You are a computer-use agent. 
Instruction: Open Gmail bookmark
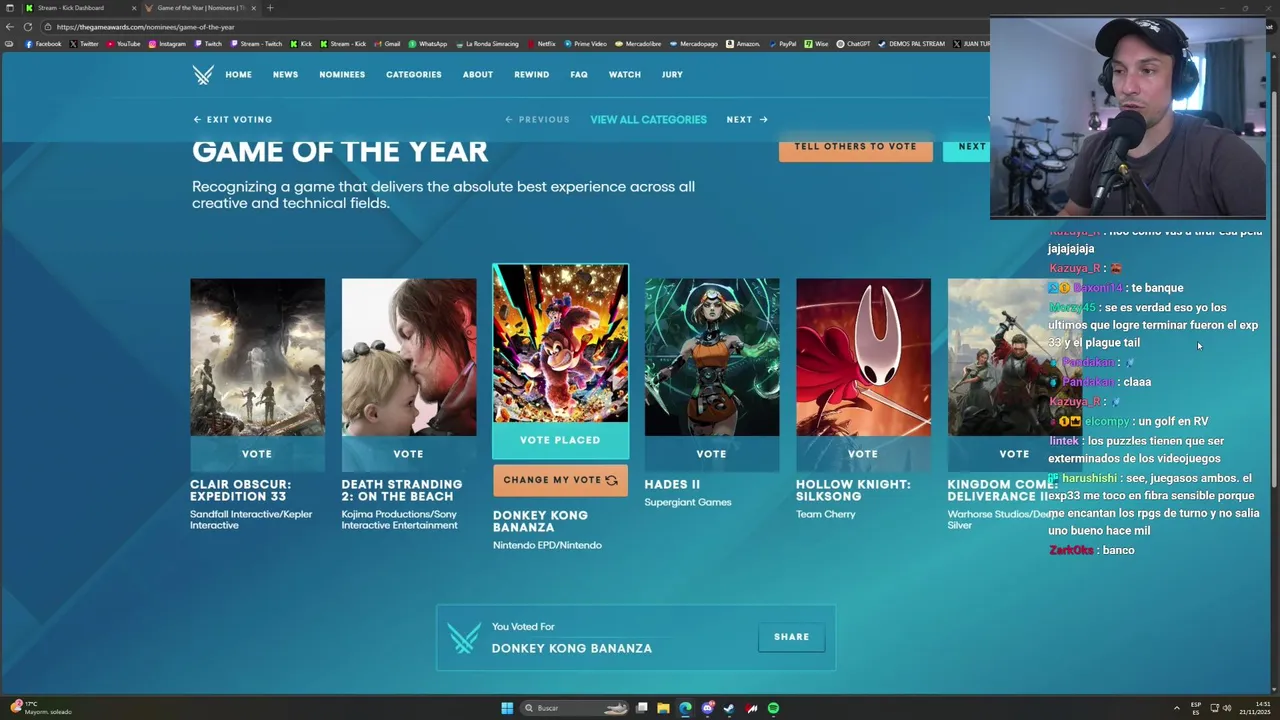(388, 44)
